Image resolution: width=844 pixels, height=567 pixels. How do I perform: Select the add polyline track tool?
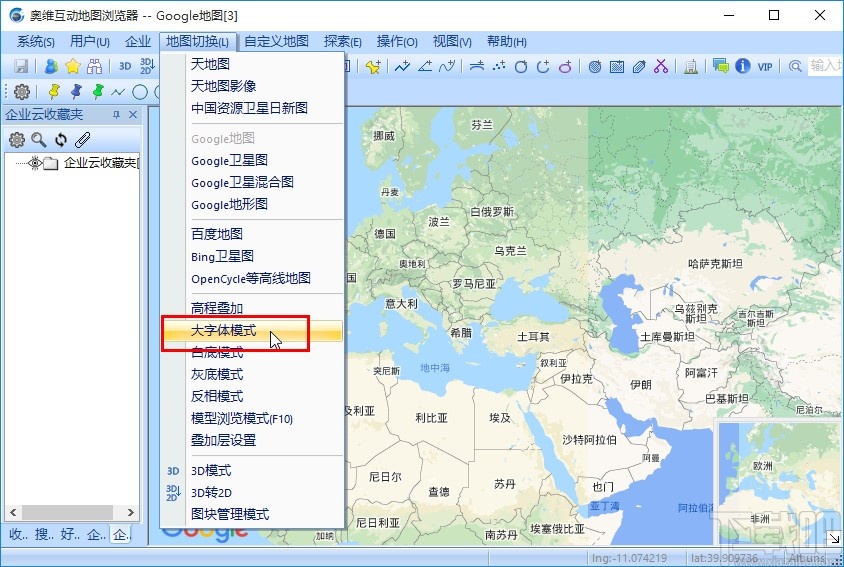click(402, 66)
